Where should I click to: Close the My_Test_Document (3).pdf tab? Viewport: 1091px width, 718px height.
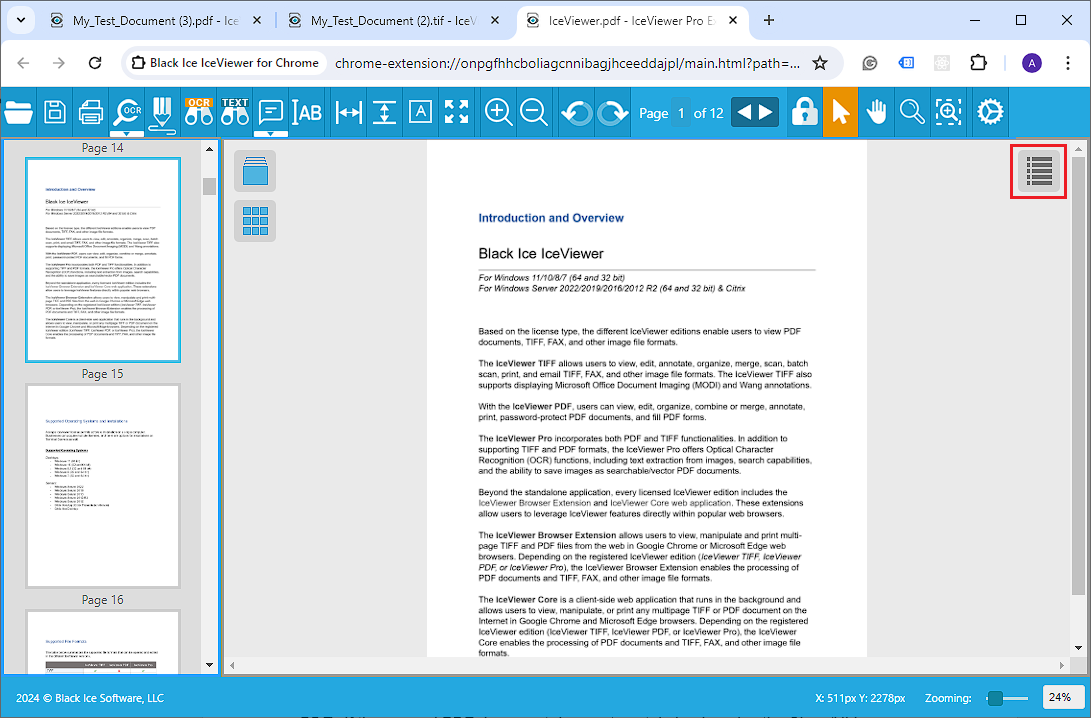pyautogui.click(x=257, y=21)
